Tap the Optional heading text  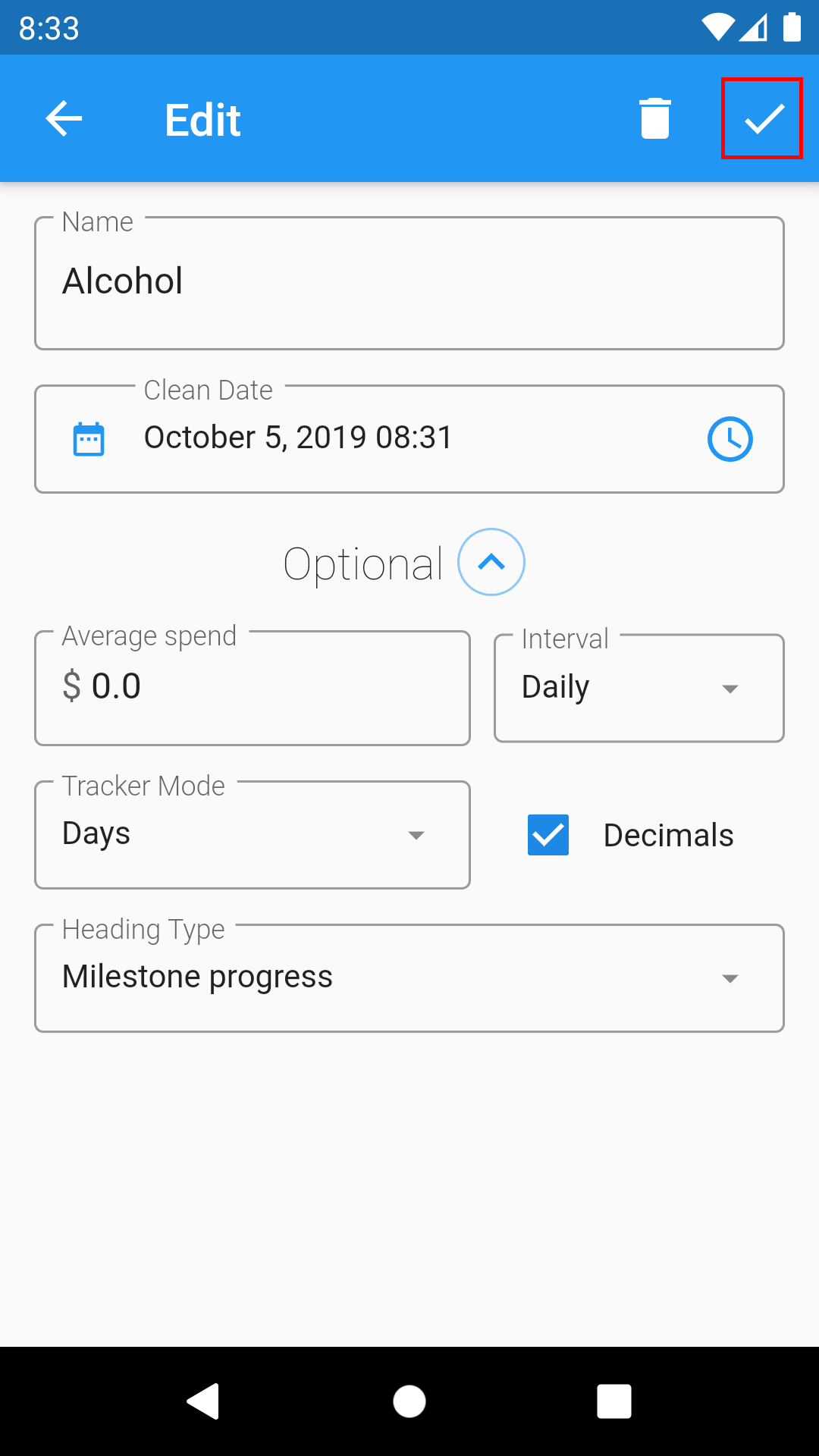click(x=363, y=564)
